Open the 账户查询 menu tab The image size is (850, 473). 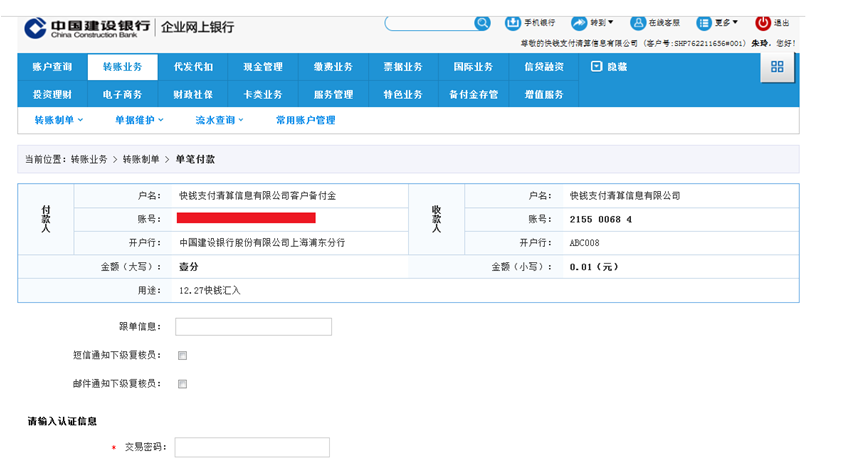53,67
